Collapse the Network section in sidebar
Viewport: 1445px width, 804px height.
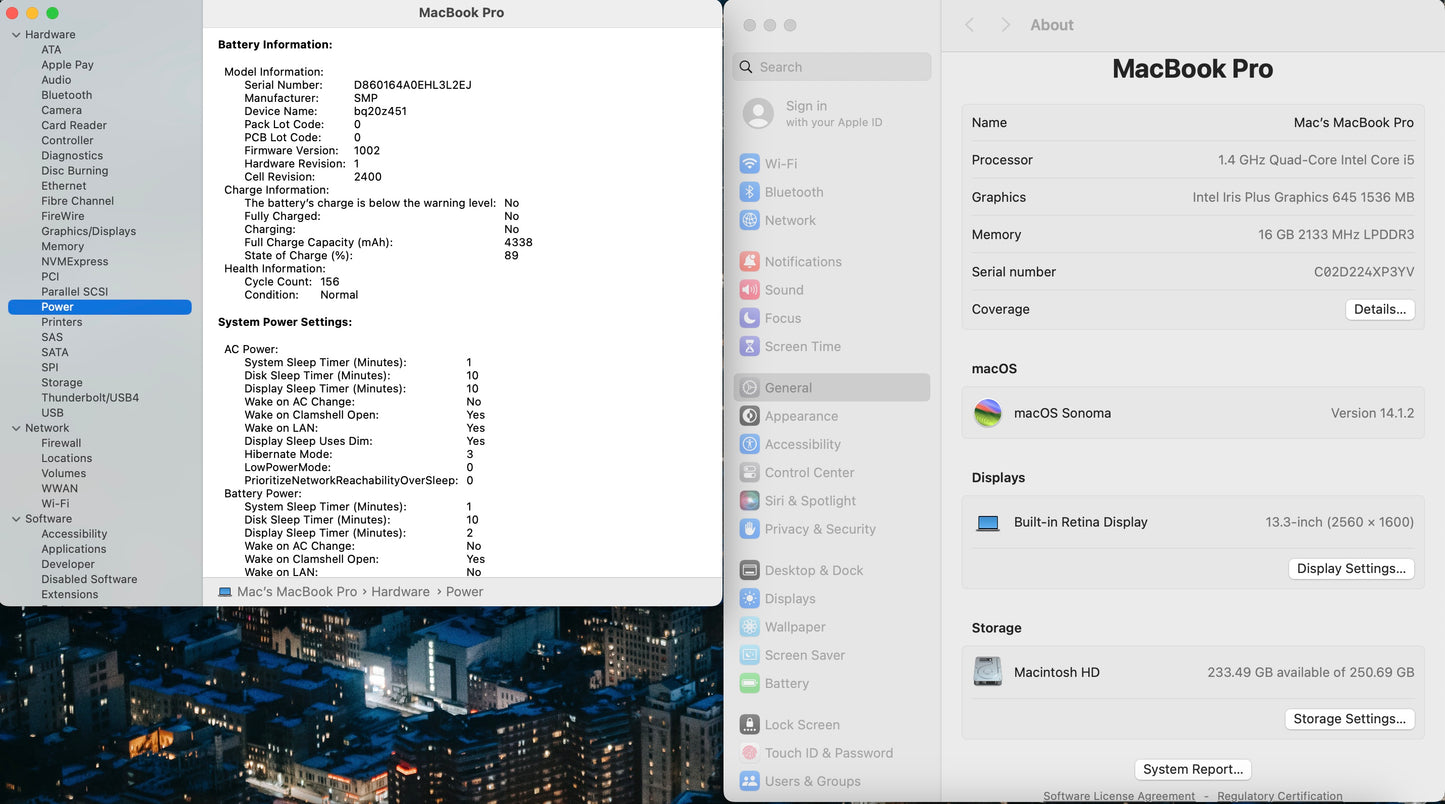(x=16, y=428)
